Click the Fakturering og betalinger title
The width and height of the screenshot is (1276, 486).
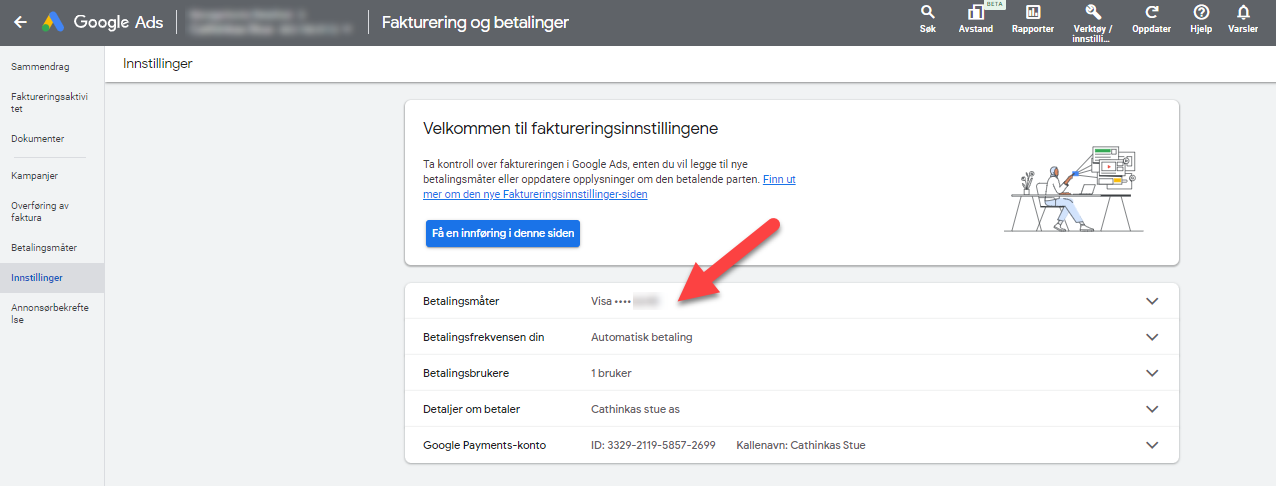click(476, 21)
